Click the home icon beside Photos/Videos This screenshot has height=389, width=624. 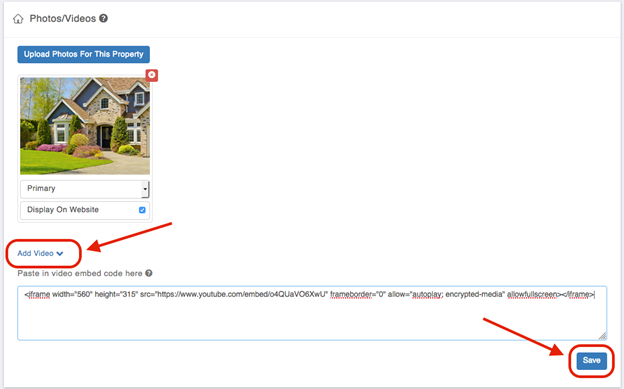pyautogui.click(x=18, y=19)
